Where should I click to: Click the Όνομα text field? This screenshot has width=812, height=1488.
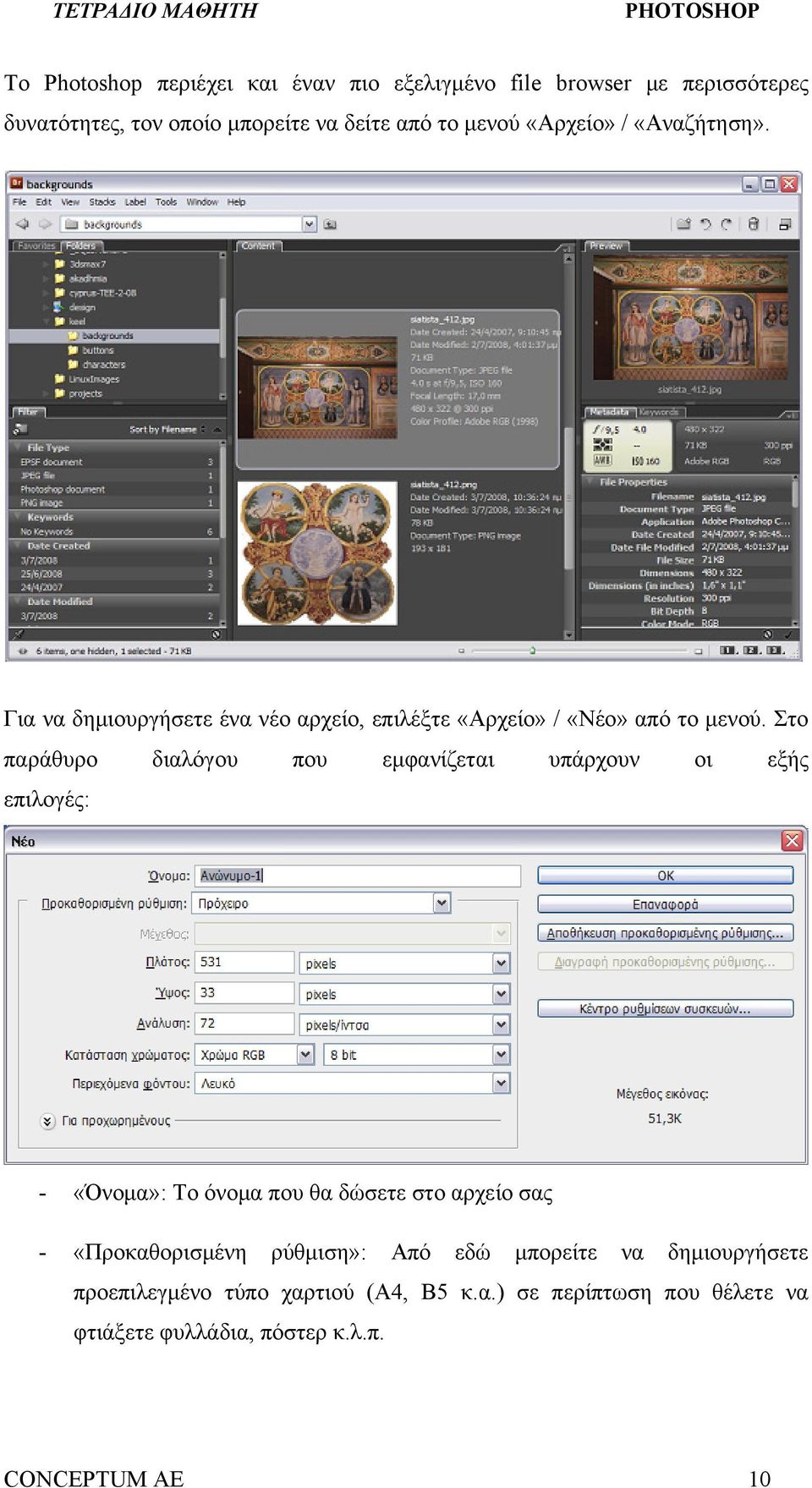pos(358,876)
